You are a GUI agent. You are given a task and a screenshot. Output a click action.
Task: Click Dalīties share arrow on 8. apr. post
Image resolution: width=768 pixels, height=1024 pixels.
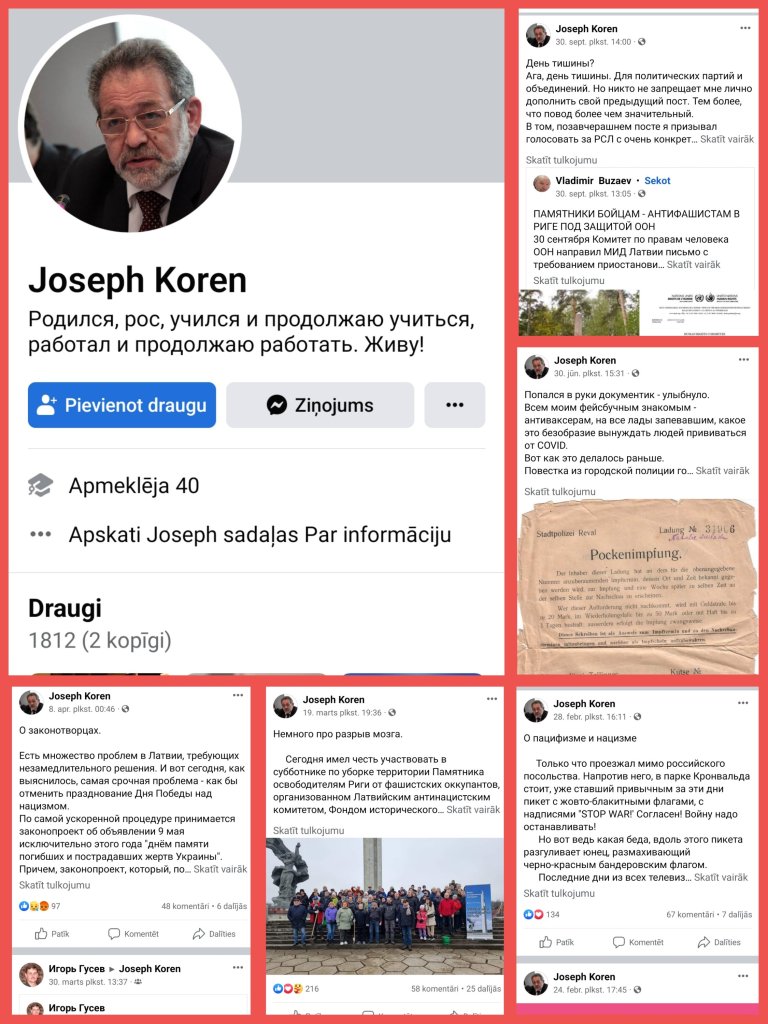[199, 934]
